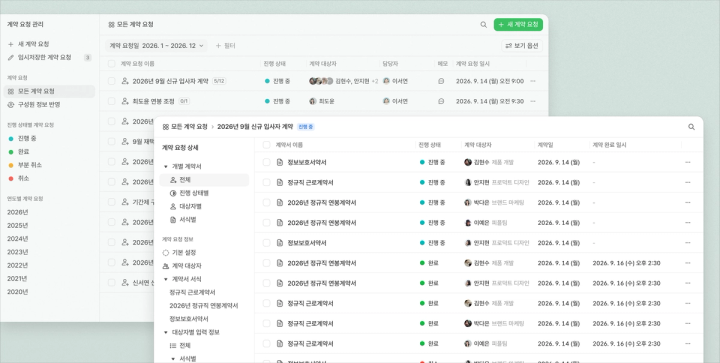Screen dimensions: 720x363
Task: Click search icon in contract detail panel header
Action: pos(691,127)
